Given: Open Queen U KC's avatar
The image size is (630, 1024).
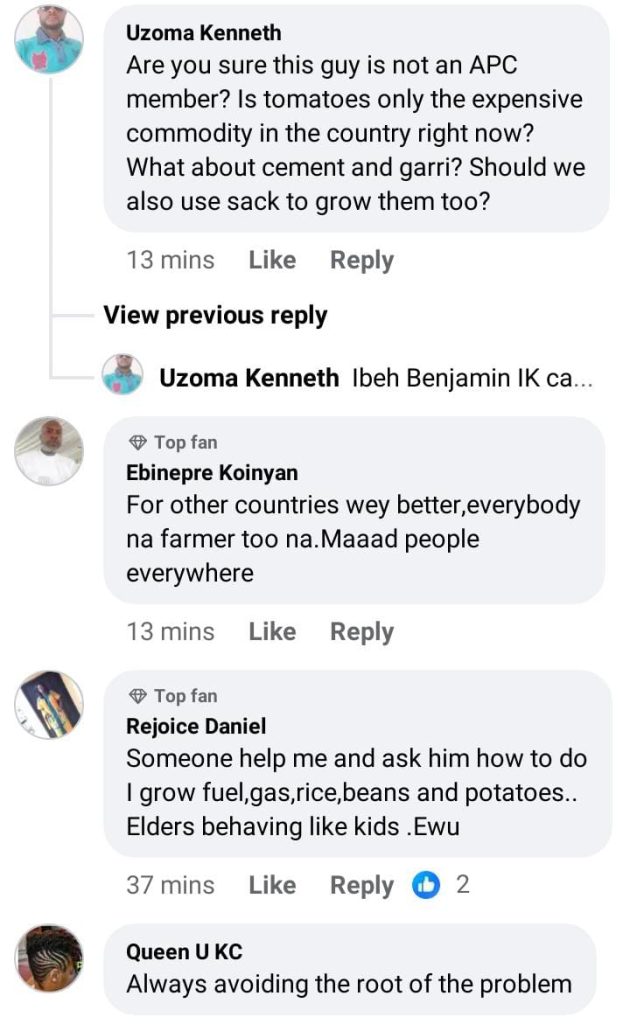Looking at the screenshot, I should tap(48, 958).
